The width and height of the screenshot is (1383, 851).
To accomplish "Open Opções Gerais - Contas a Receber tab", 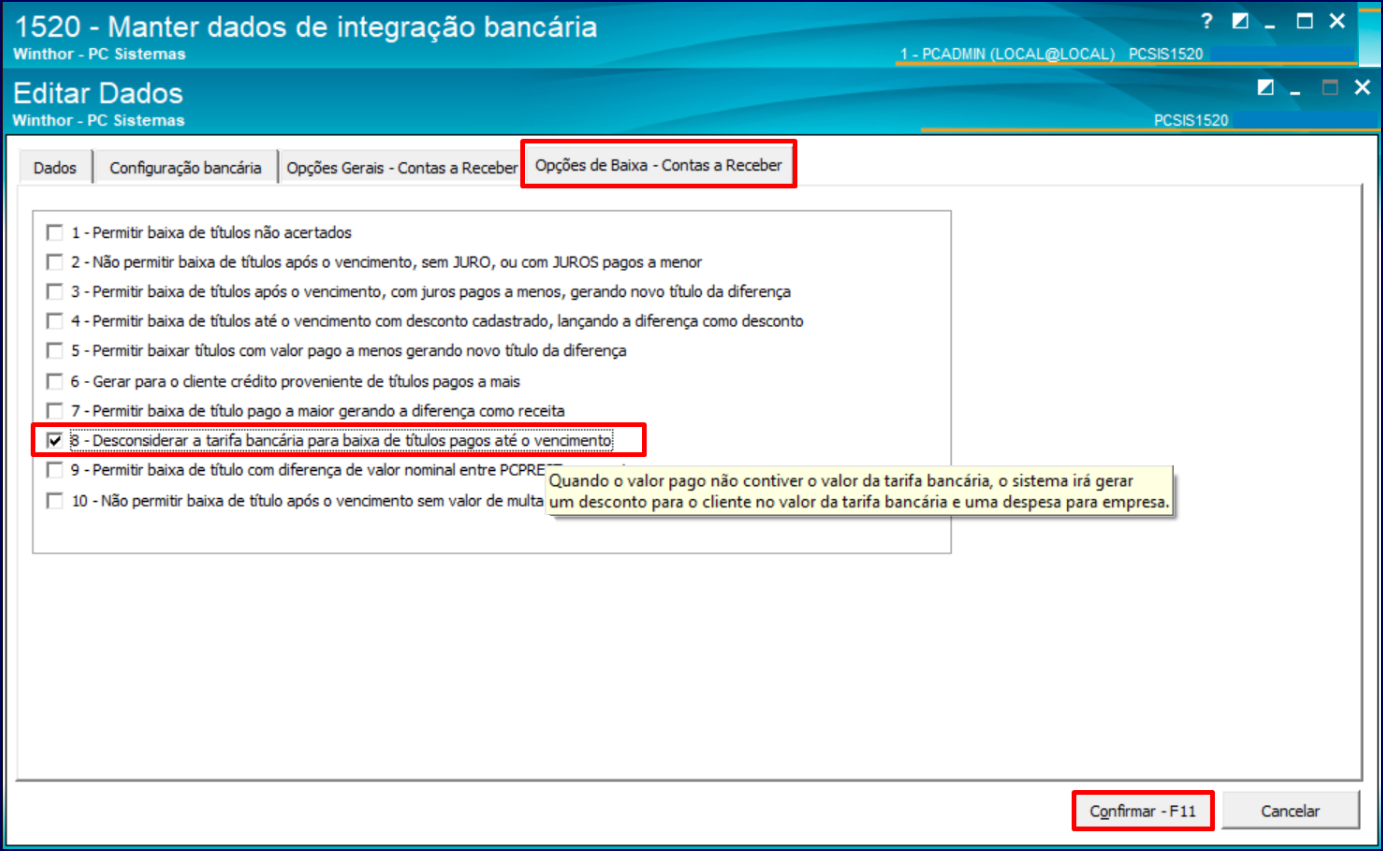I will tap(401, 168).
